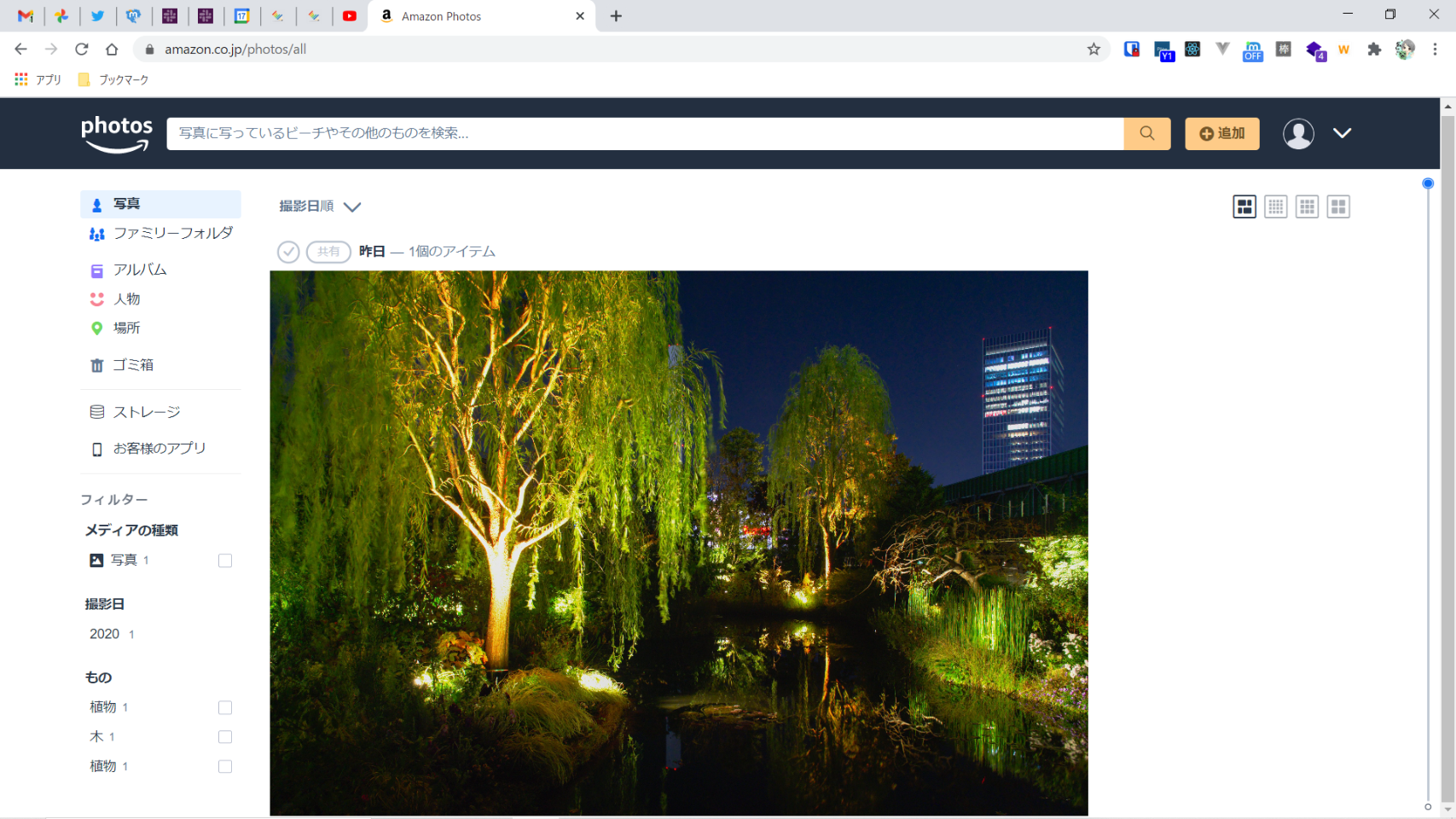Enable the 写真 media type filter checkbox
Image resolution: width=1456 pixels, height=819 pixels.
(x=225, y=561)
